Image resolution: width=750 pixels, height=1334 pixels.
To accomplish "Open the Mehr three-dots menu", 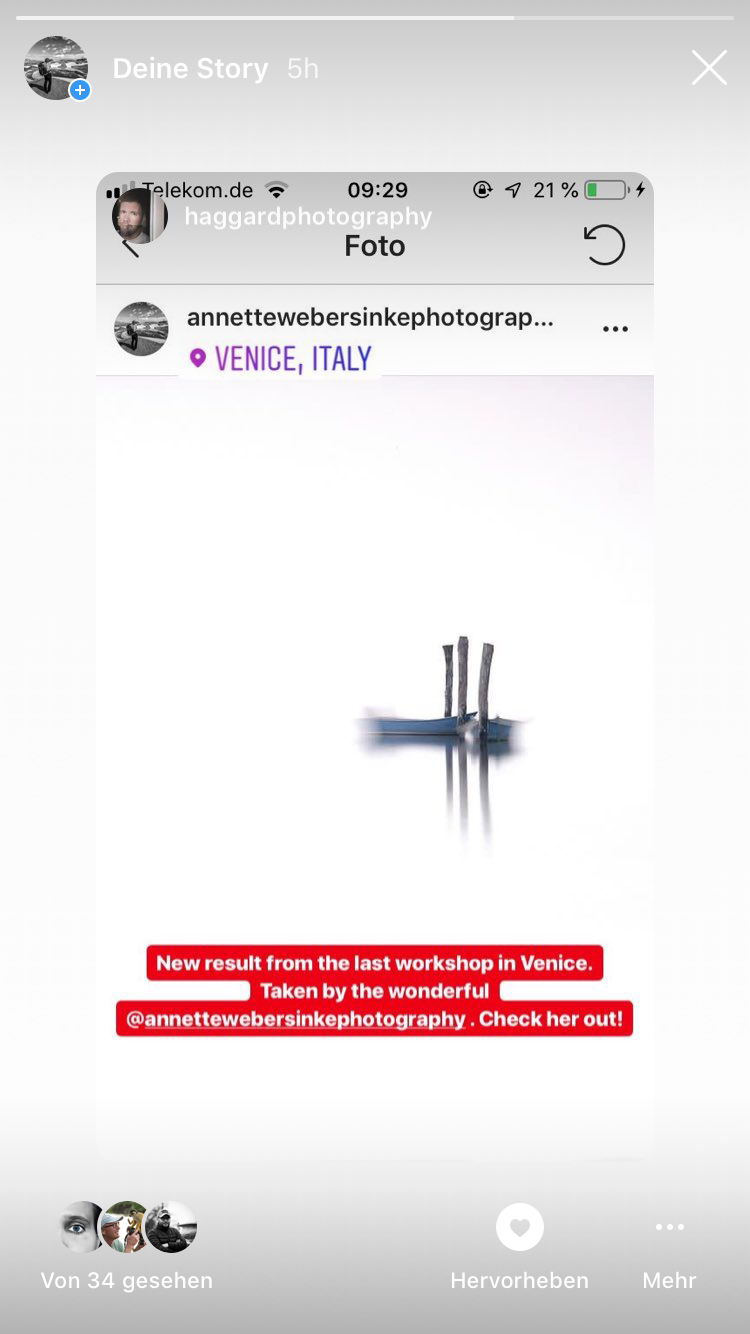I will pyautogui.click(x=669, y=1227).
